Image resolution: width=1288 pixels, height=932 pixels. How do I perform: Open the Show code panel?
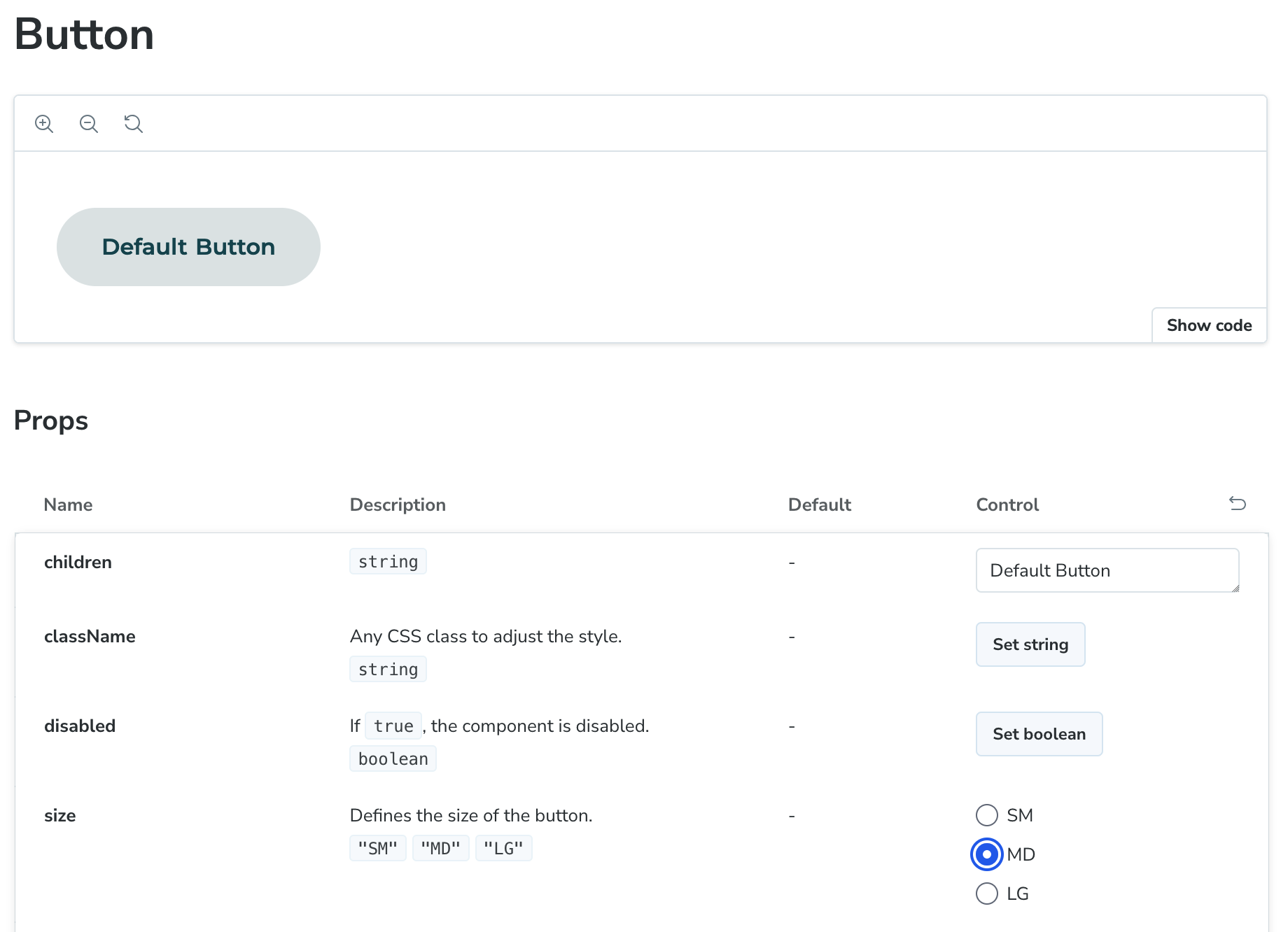pos(1209,325)
